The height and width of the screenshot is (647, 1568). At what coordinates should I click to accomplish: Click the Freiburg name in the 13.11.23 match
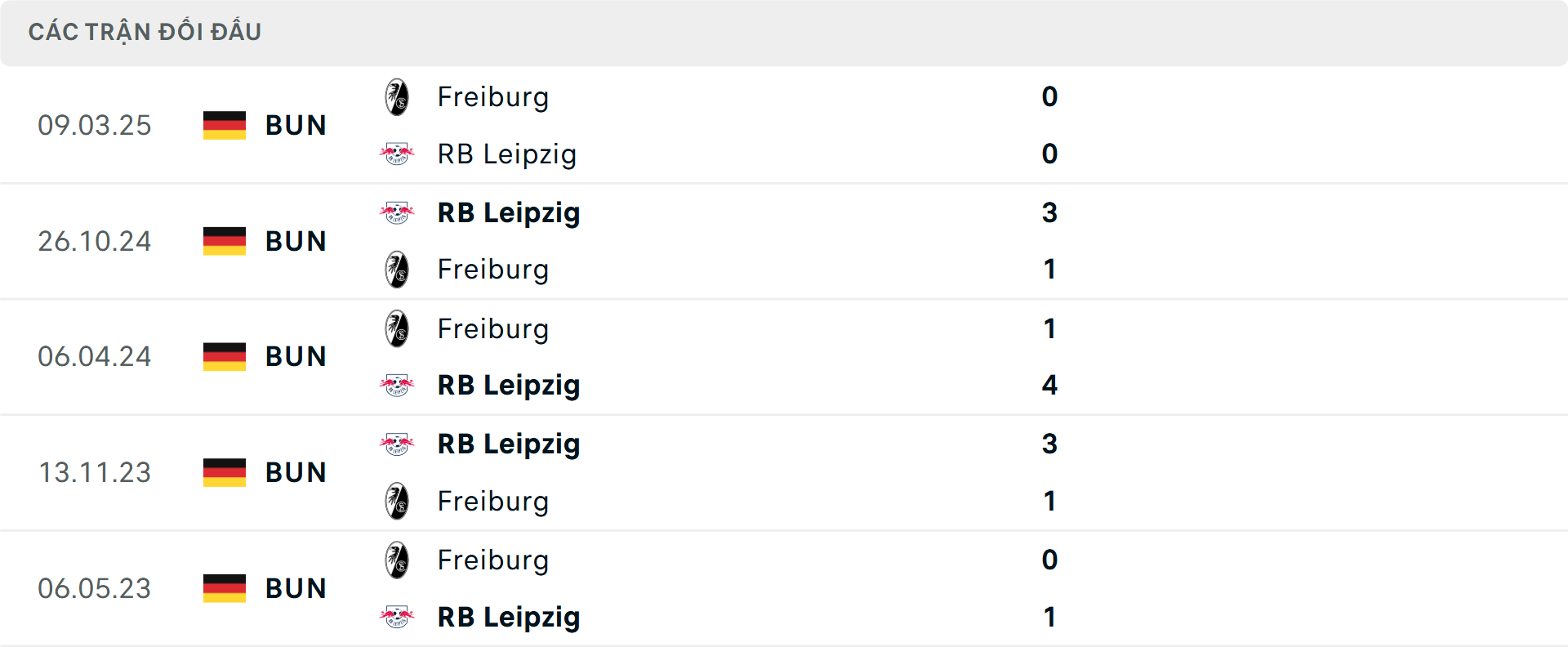point(493,502)
